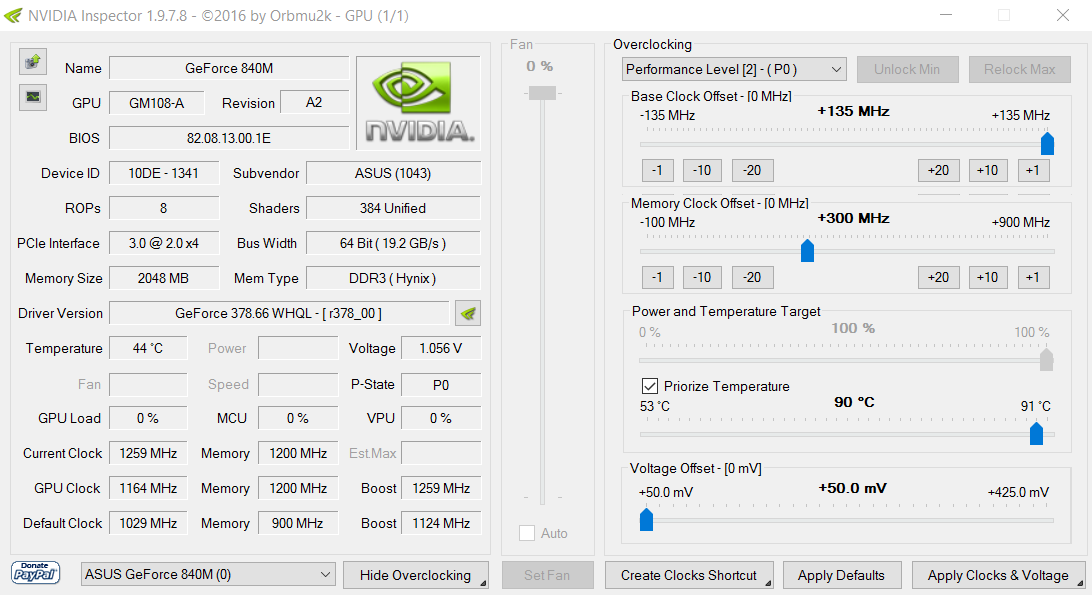
Task: Click the Voltage value 1.056 V
Action: 441,348
